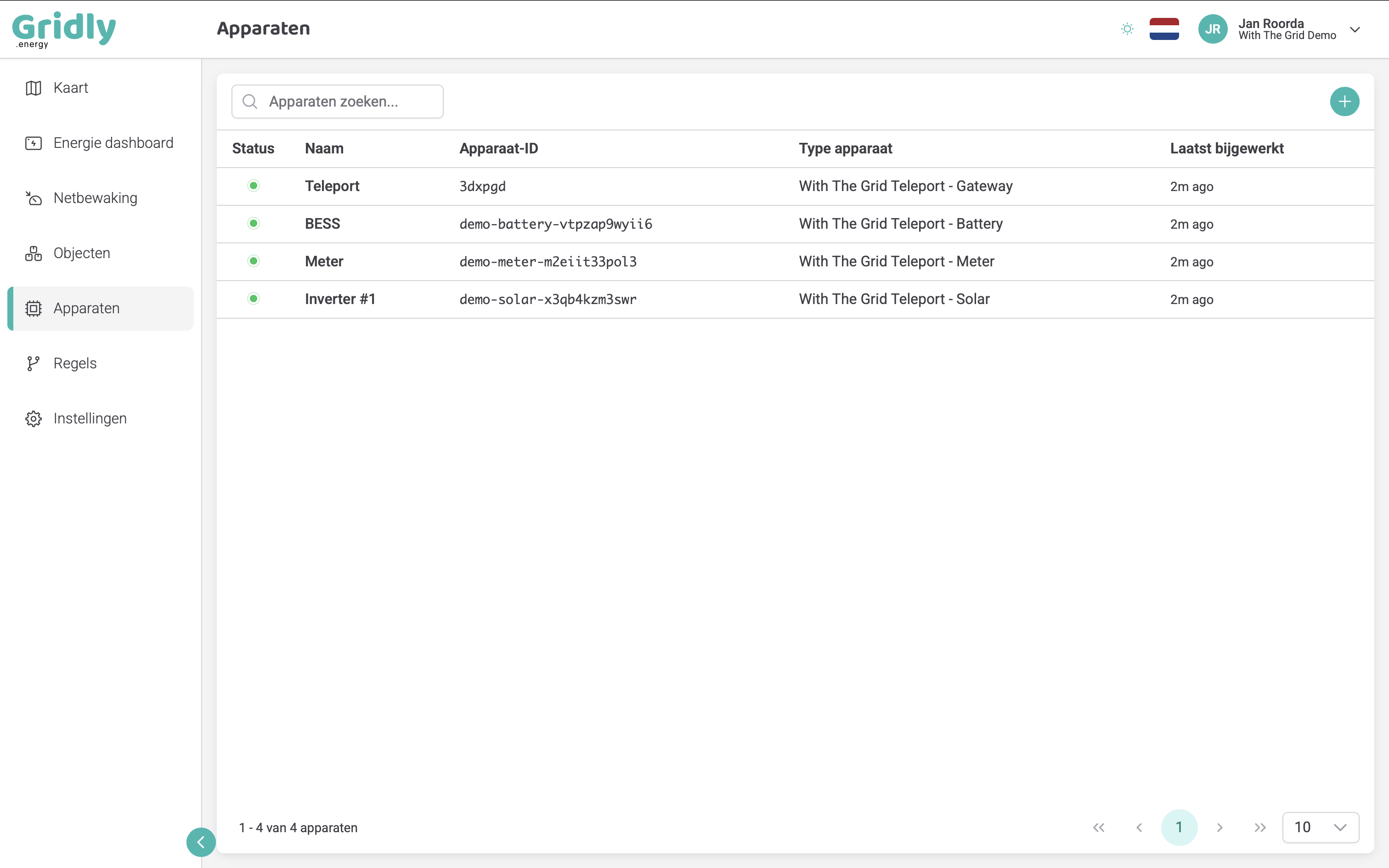Open the BESS device row
The image size is (1389, 868).
point(322,224)
